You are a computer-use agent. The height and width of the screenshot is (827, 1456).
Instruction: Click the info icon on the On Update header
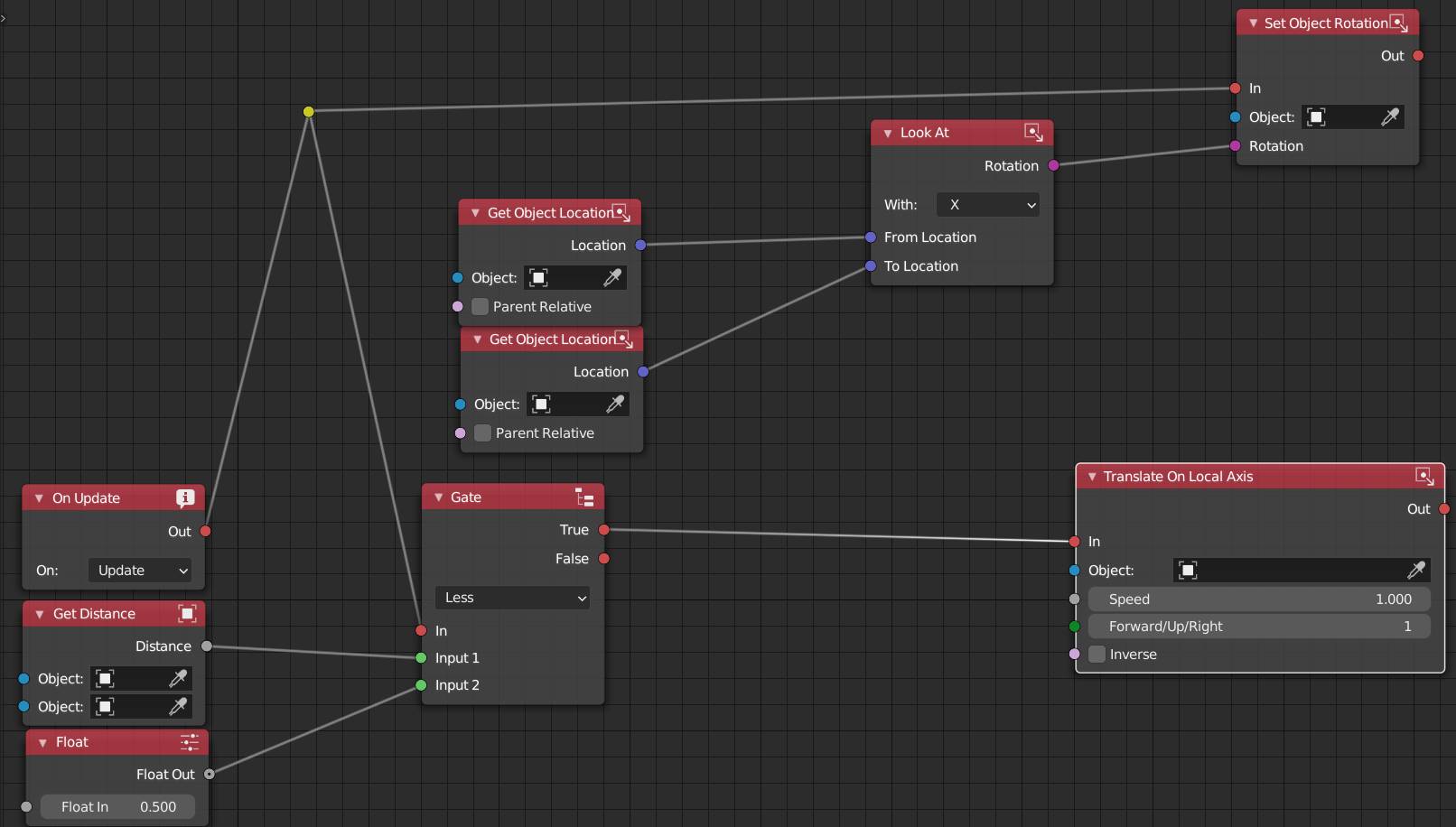tap(185, 497)
